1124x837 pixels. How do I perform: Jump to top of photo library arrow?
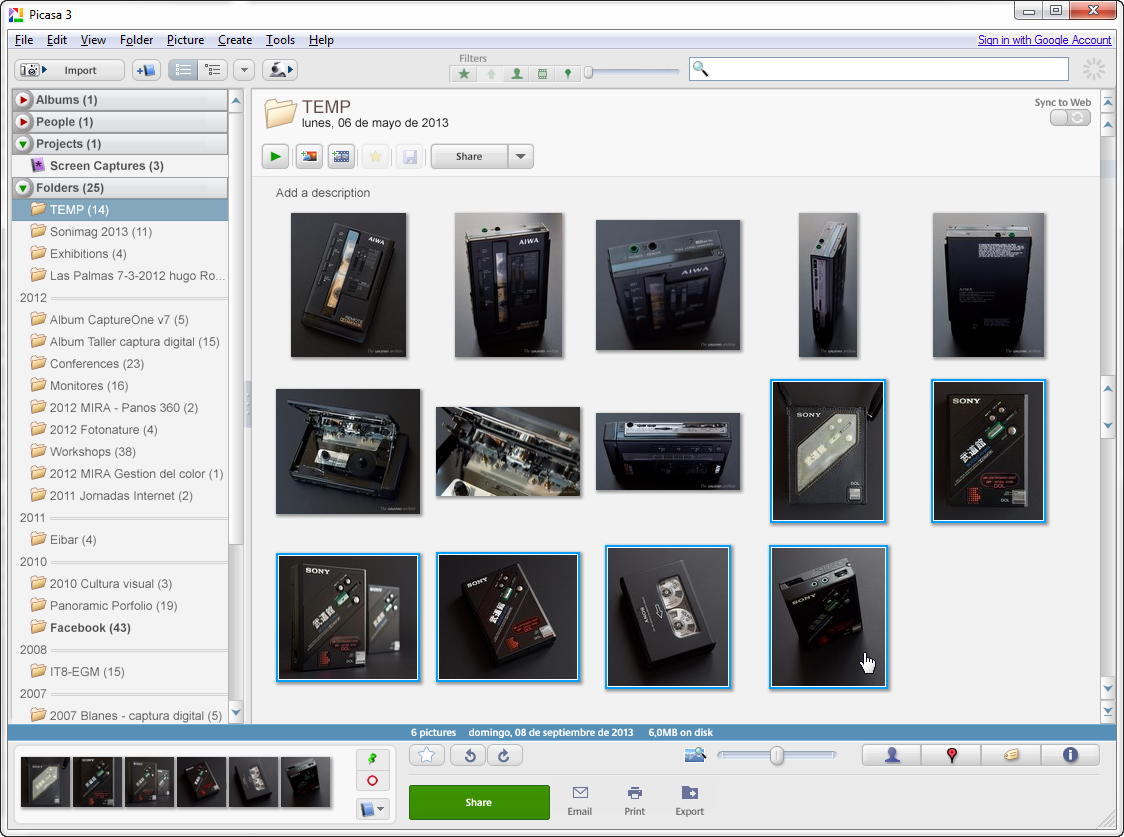(x=1108, y=102)
